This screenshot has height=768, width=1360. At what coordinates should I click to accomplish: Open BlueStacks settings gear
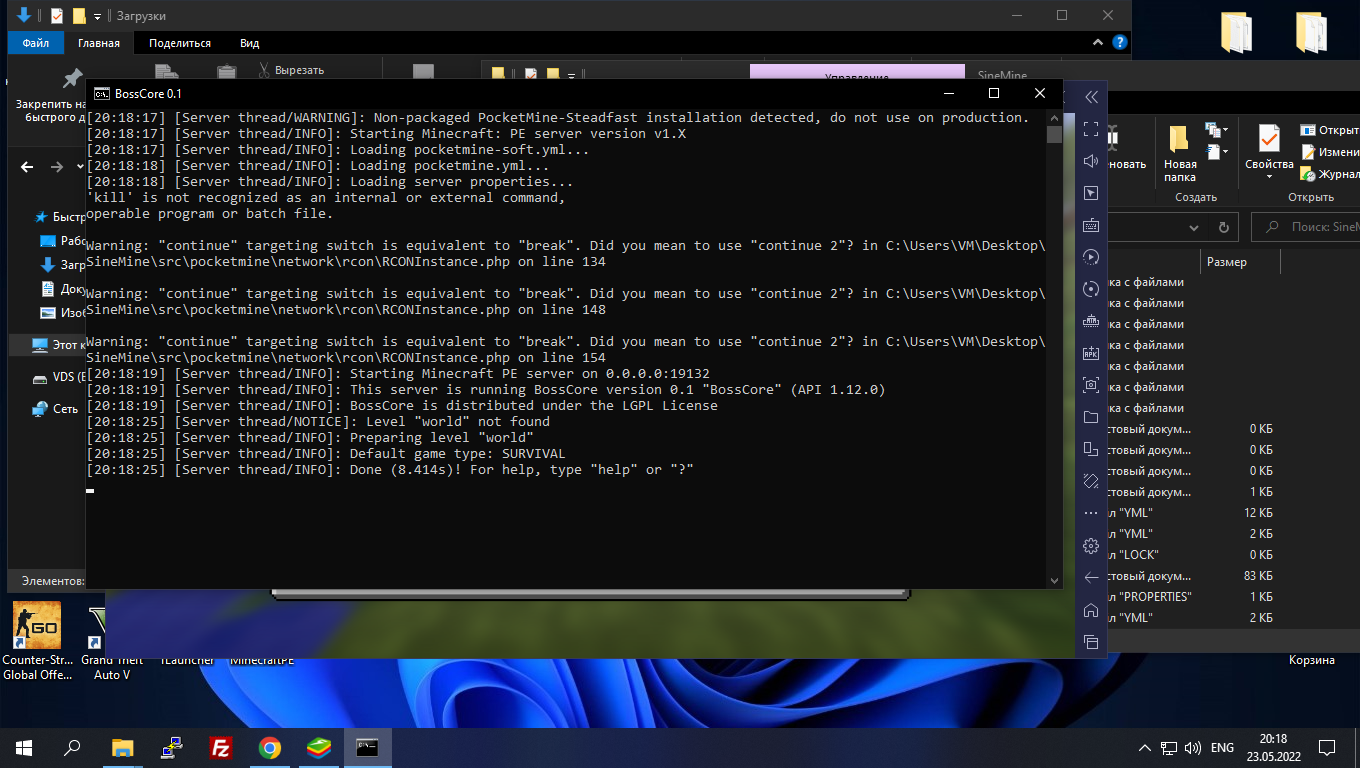tap(1091, 545)
